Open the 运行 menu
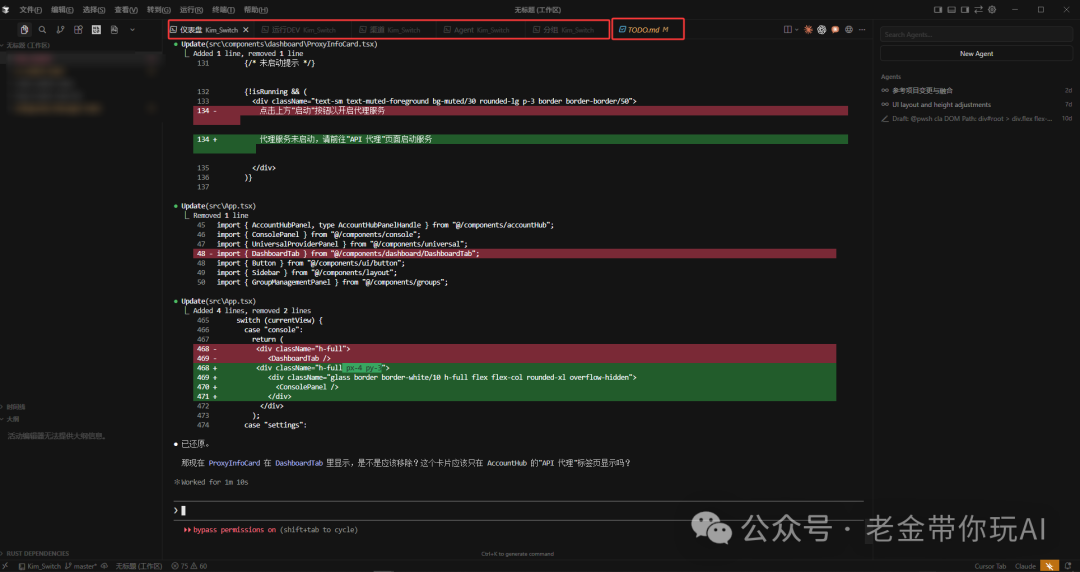 pos(191,10)
